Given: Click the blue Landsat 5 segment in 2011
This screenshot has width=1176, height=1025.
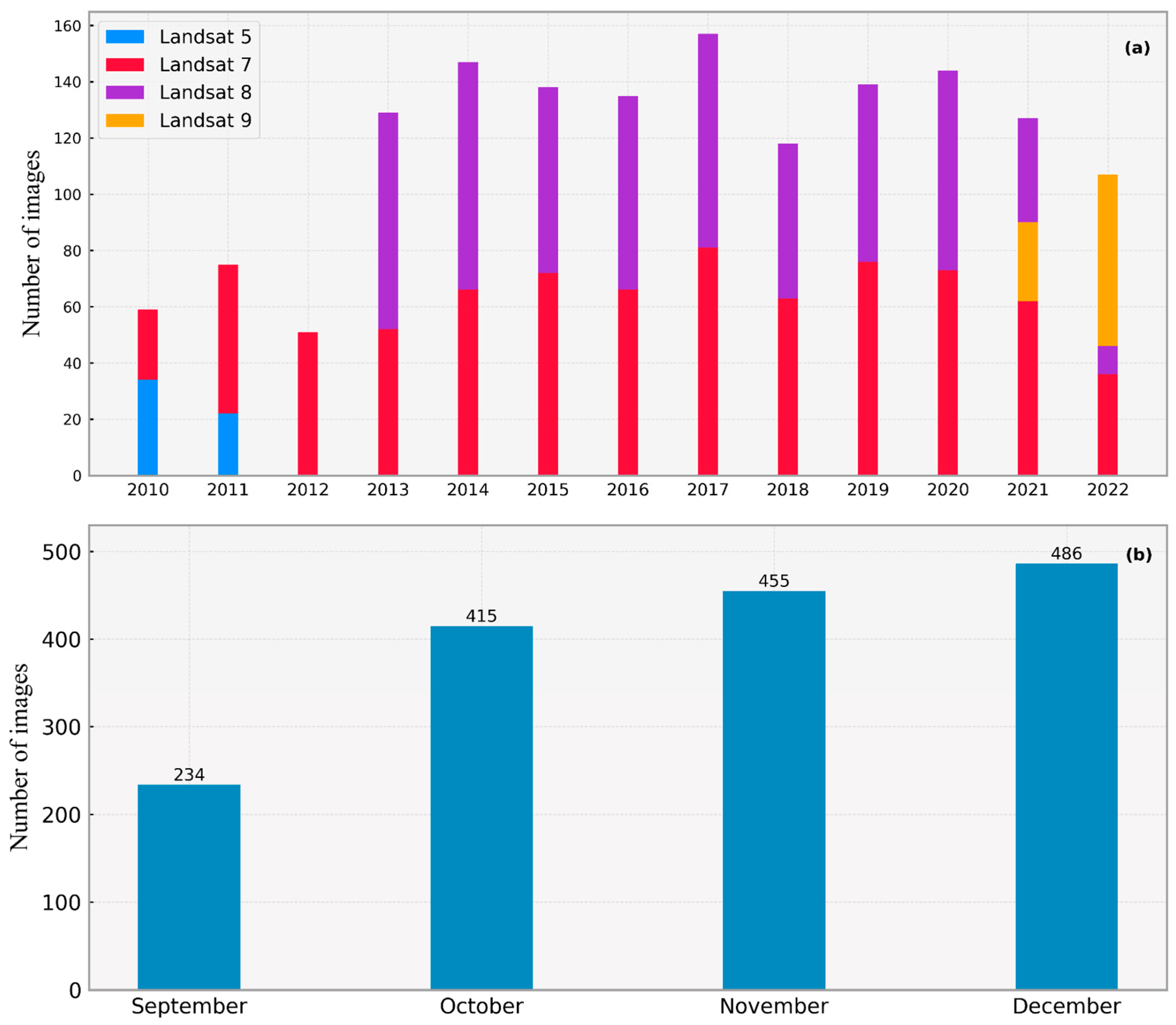Looking at the screenshot, I should [228, 444].
